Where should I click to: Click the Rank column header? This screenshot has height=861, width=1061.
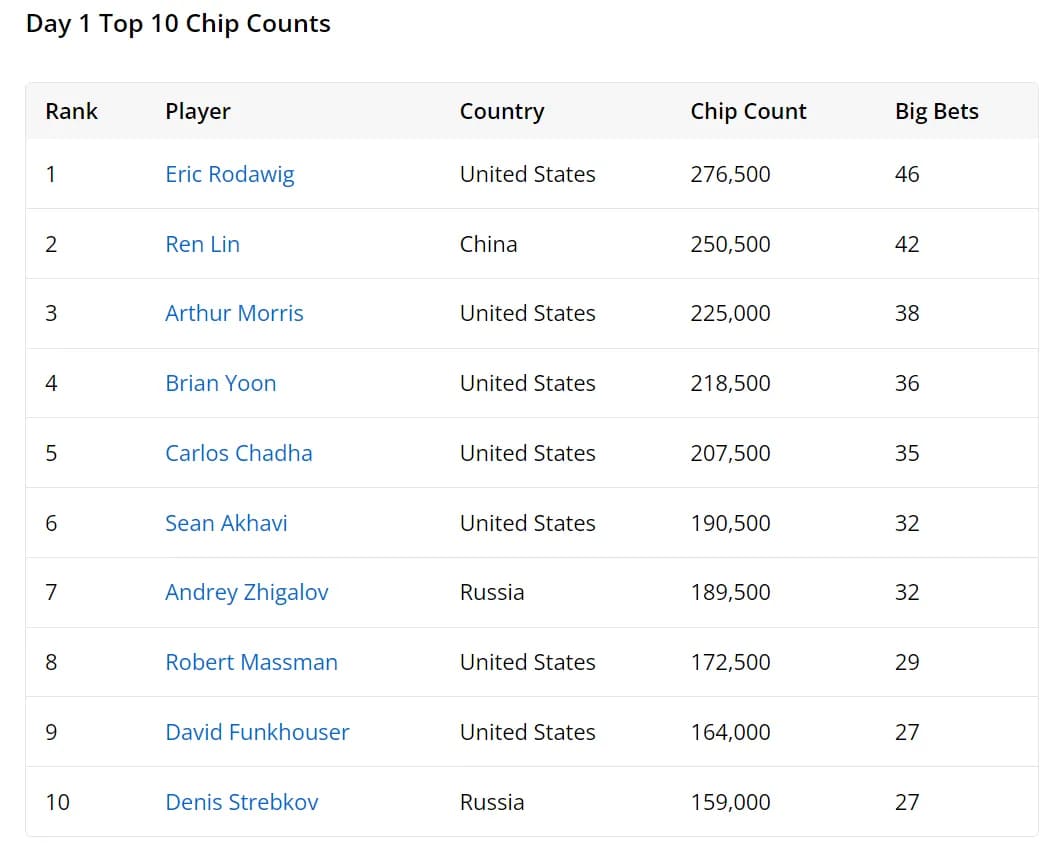[x=71, y=111]
